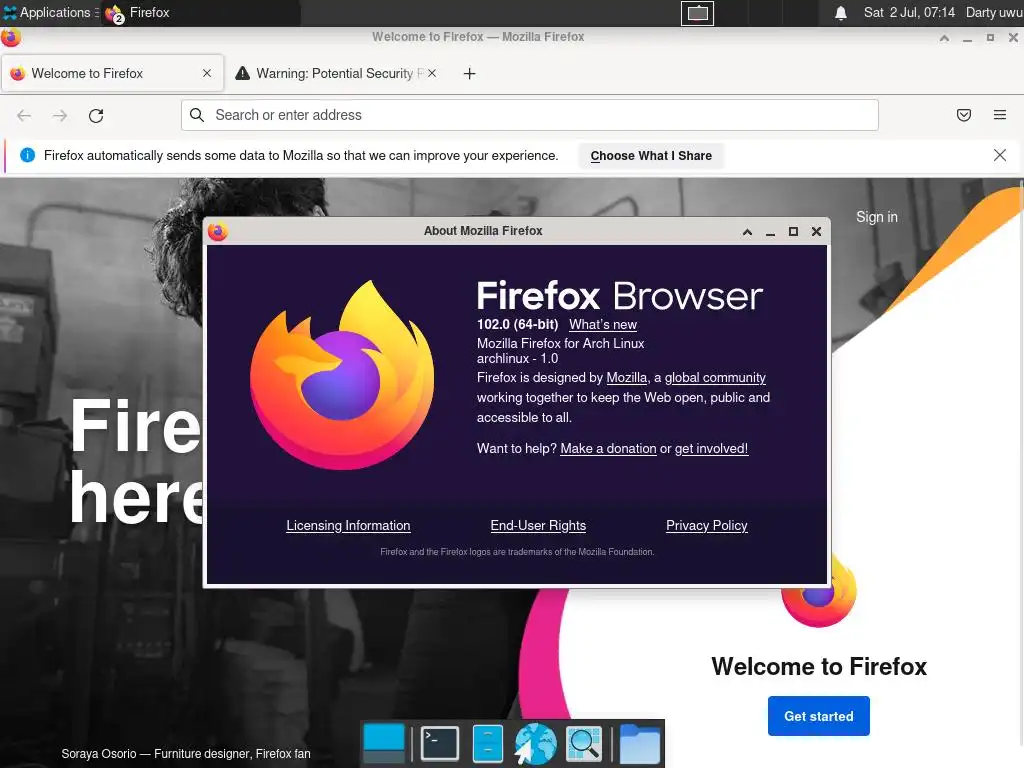
Task: Click the Welcome to Firefox heading
Action: [819, 667]
